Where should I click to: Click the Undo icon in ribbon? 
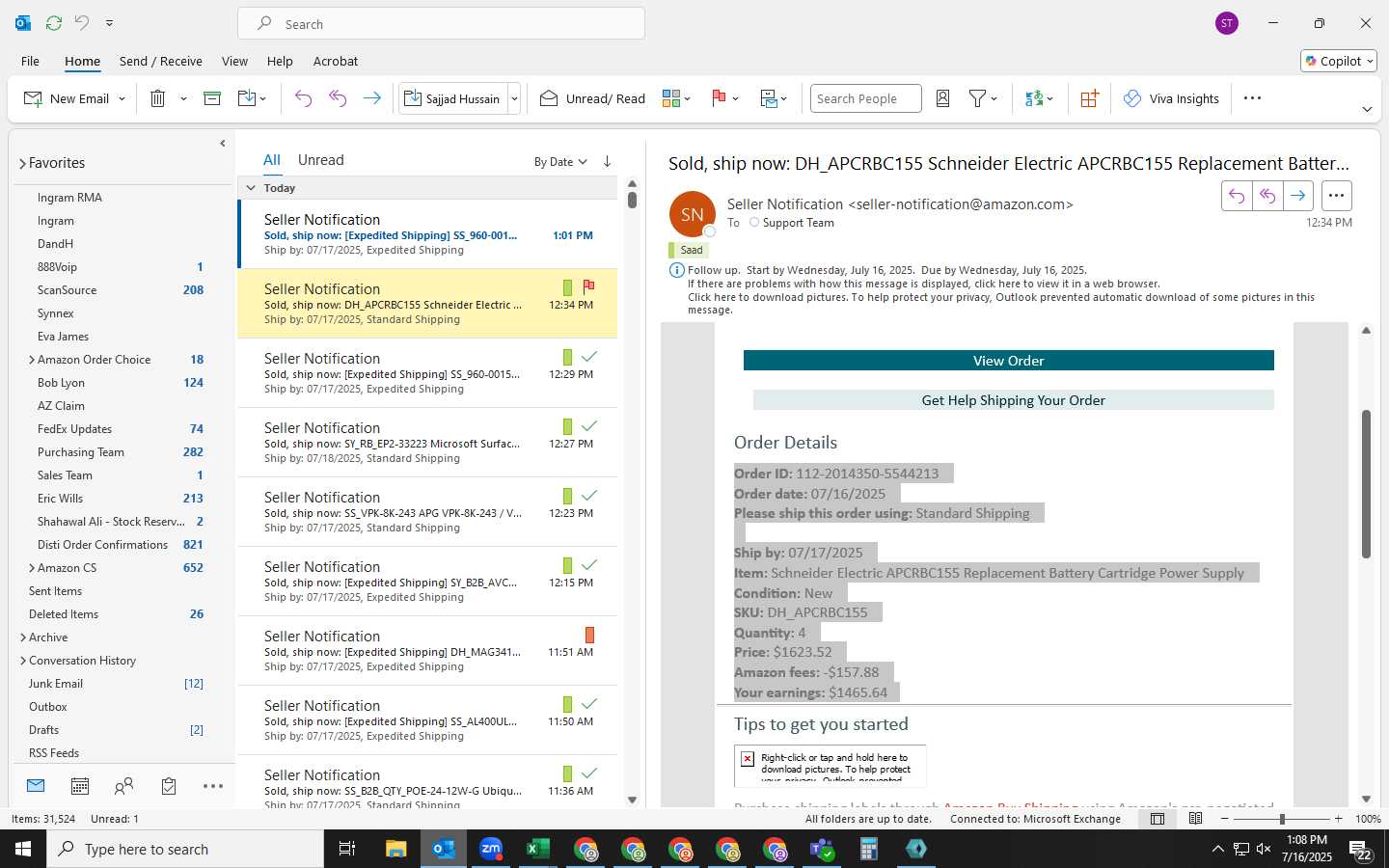tap(303, 98)
